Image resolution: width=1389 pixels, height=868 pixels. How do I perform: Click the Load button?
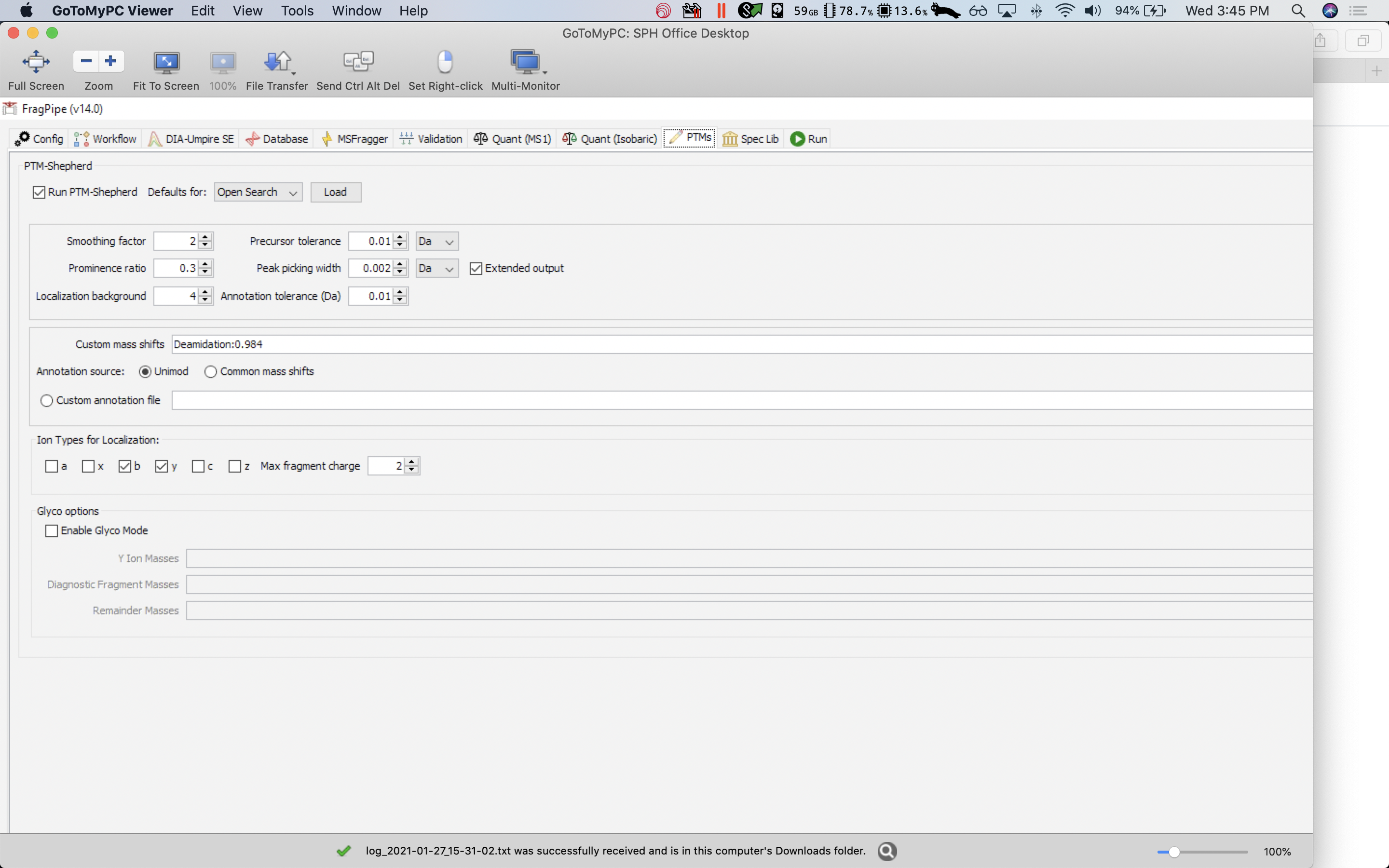point(335,192)
